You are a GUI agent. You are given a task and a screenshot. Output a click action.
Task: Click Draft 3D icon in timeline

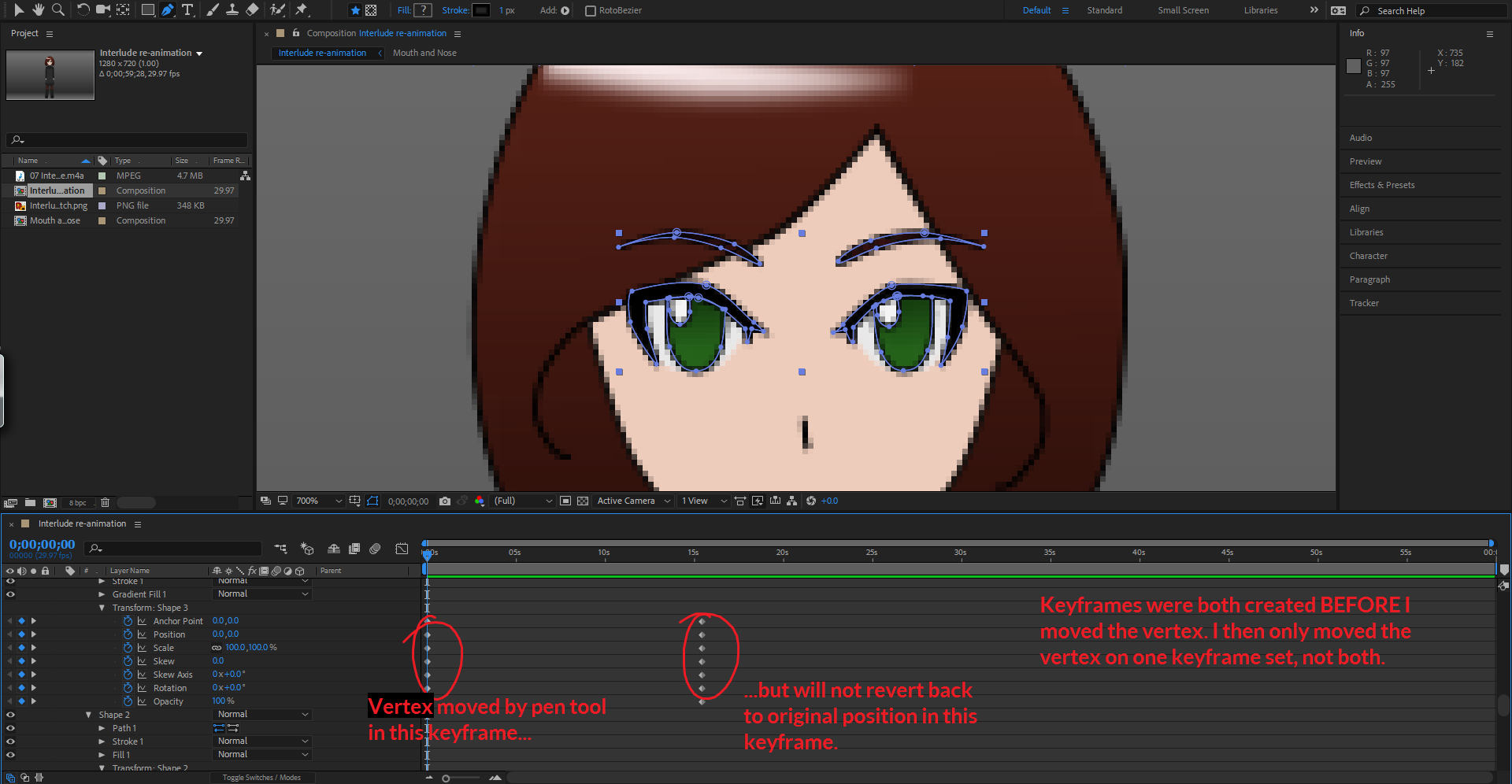(x=307, y=549)
